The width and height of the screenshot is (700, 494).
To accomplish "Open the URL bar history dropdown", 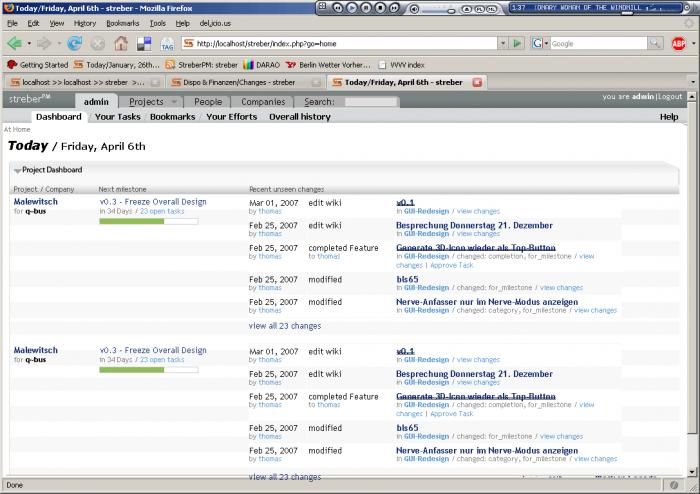I will [x=503, y=43].
